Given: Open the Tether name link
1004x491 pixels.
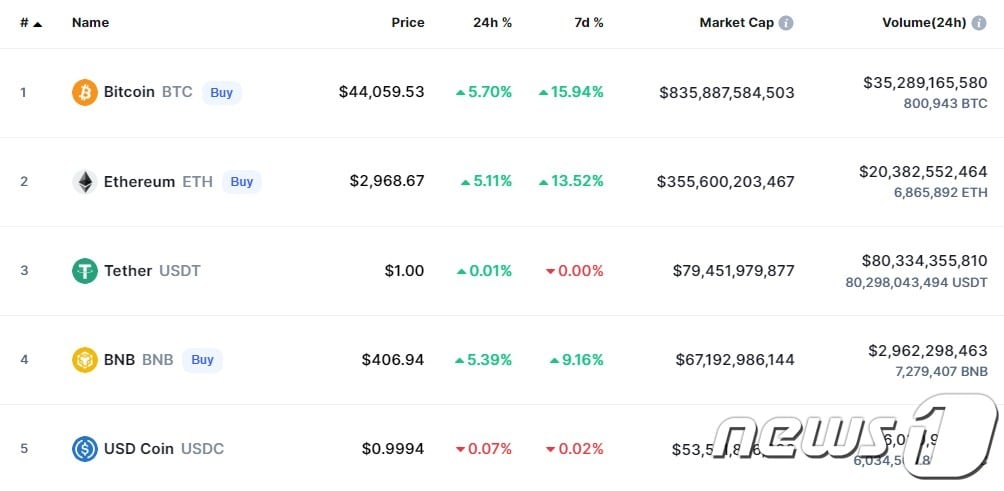Looking at the screenshot, I should (x=128, y=271).
